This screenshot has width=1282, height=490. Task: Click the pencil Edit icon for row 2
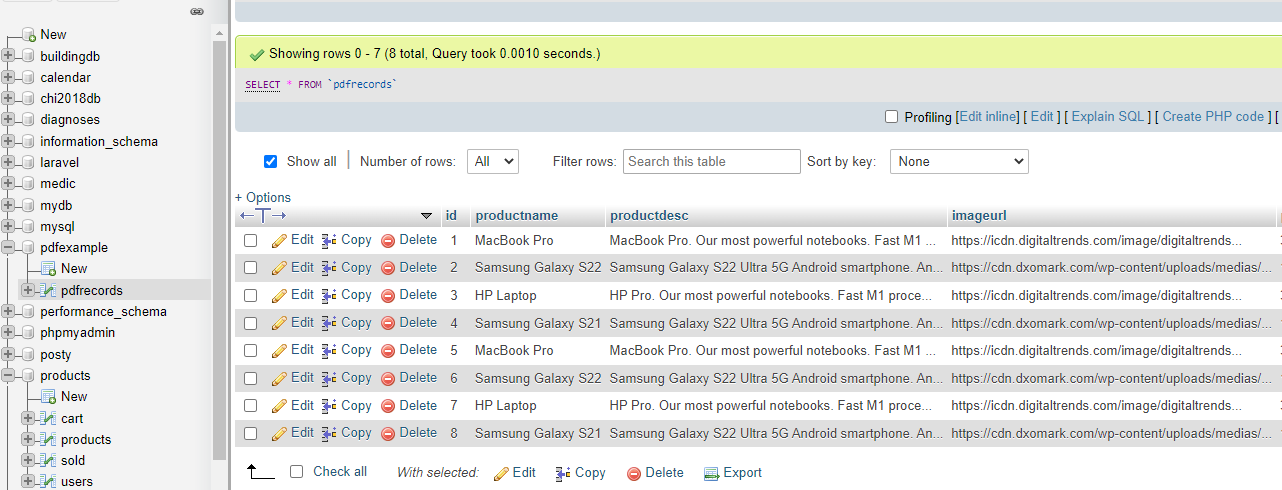tap(279, 268)
